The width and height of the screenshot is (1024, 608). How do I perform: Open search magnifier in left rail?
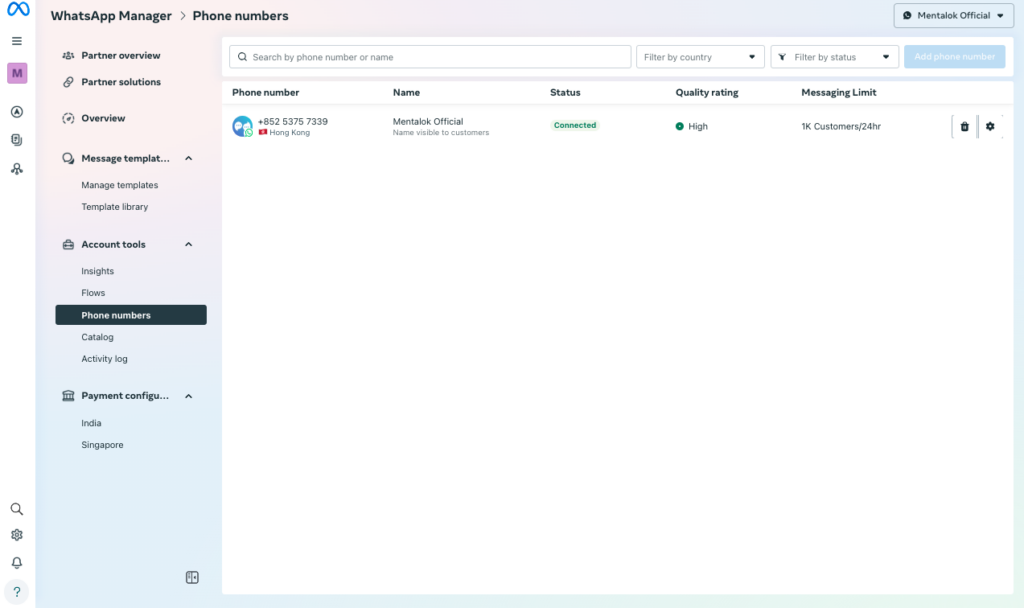point(17,509)
